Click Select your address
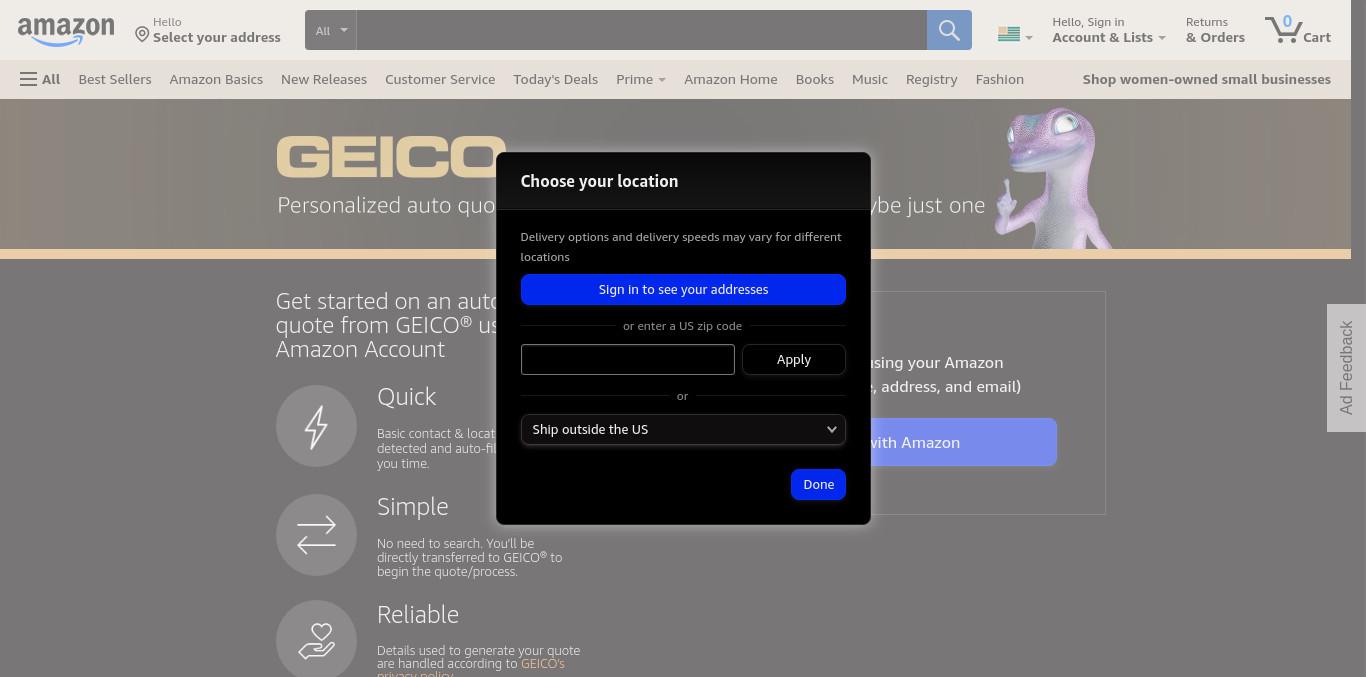This screenshot has height=677, width=1366. 217,38
